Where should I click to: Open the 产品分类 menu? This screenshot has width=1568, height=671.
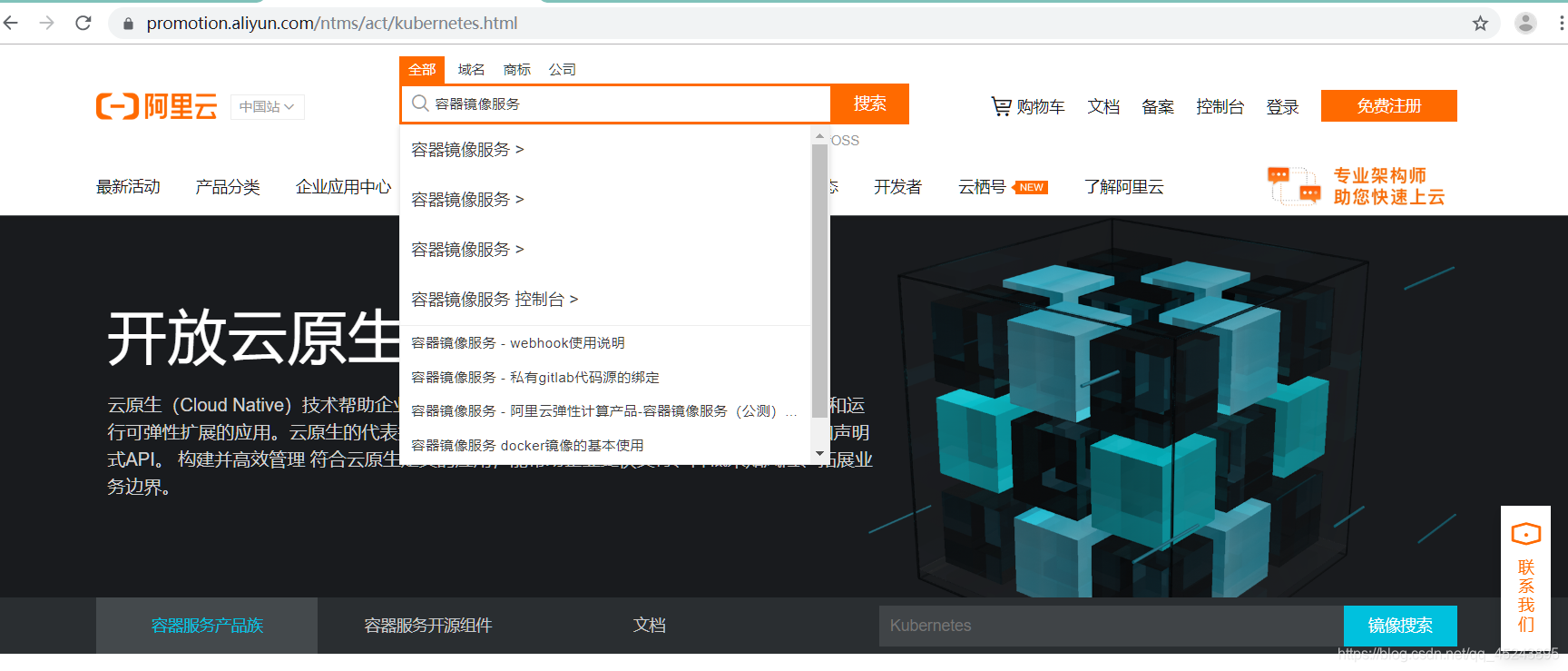(x=228, y=186)
